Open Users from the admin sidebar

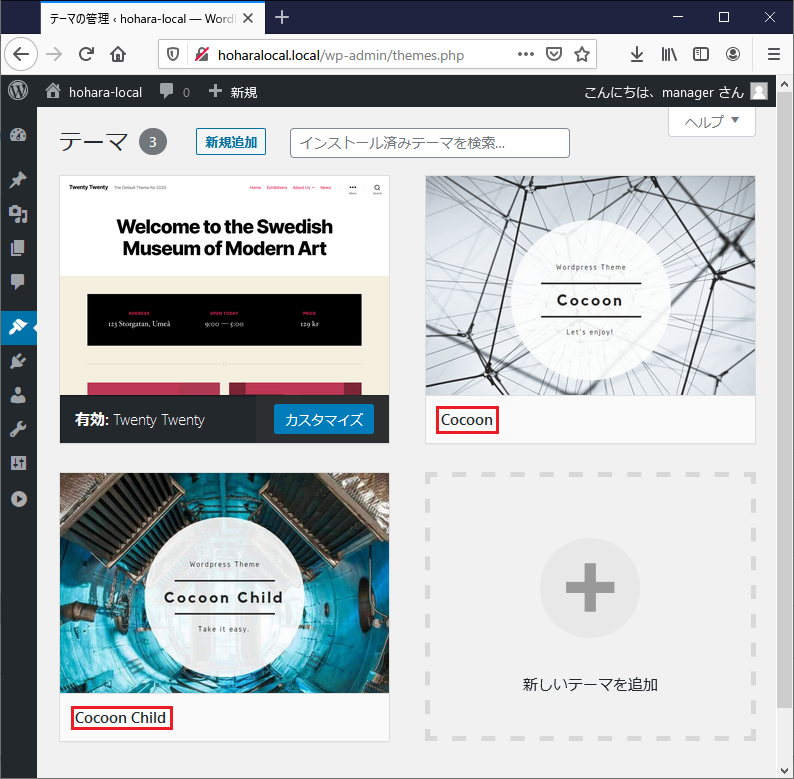click(x=18, y=395)
